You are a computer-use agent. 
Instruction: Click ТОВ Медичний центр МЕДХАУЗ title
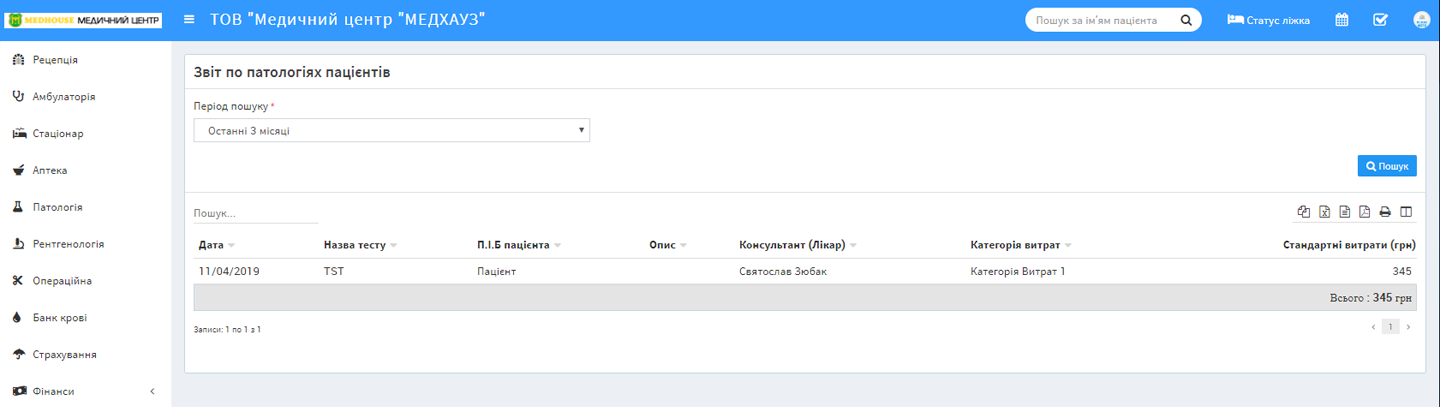[347, 20]
